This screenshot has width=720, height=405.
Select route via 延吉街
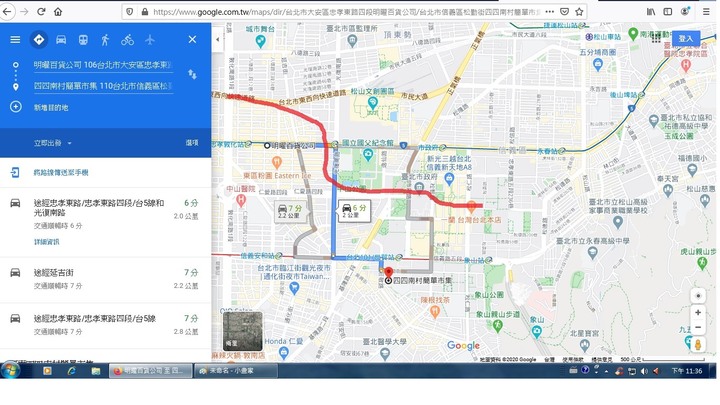[x=105, y=279]
